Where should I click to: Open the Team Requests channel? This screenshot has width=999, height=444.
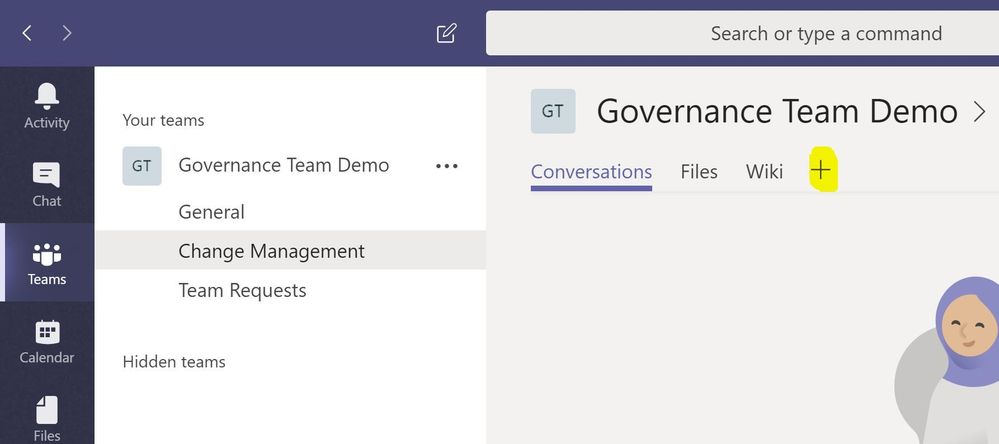242,291
